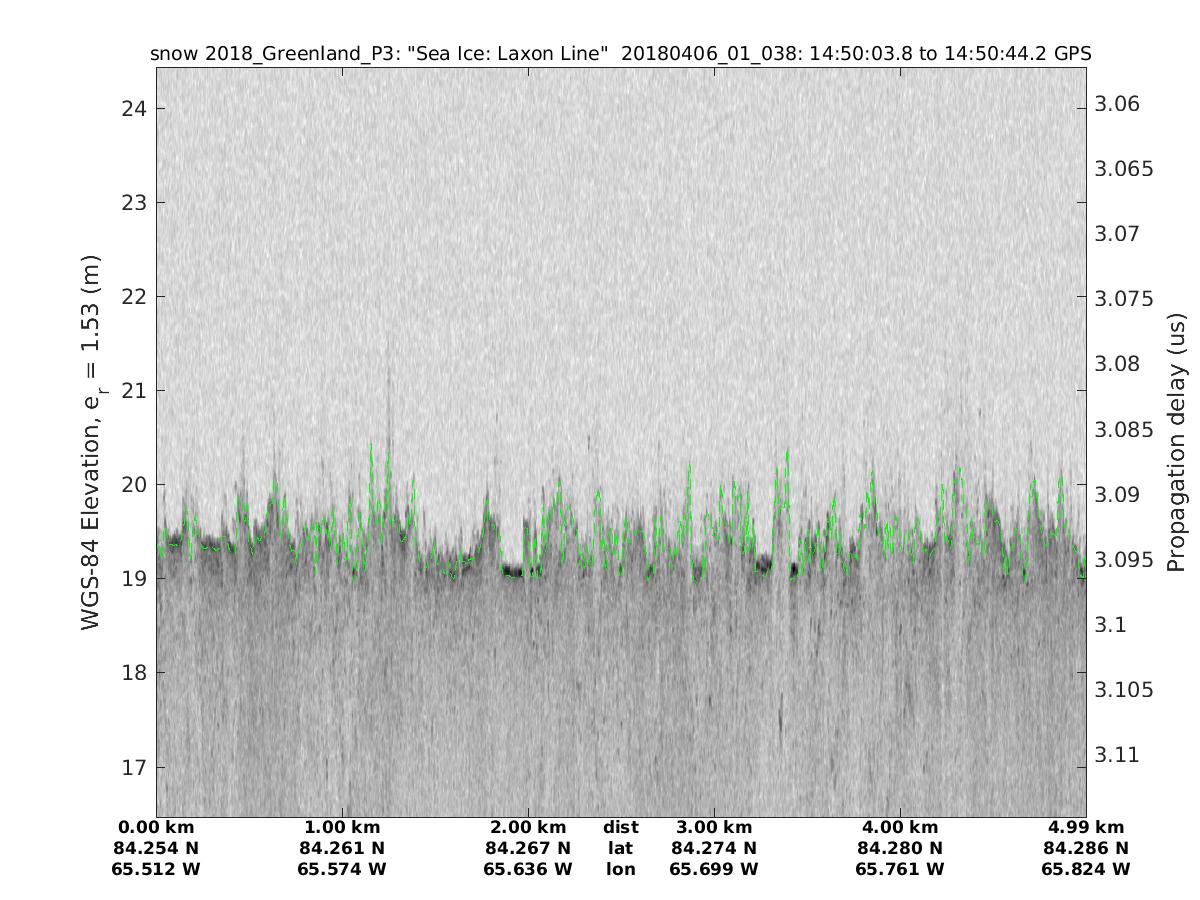Click the "2.00 km" distance label
The image size is (1200, 900).
pyautogui.click(x=527, y=827)
